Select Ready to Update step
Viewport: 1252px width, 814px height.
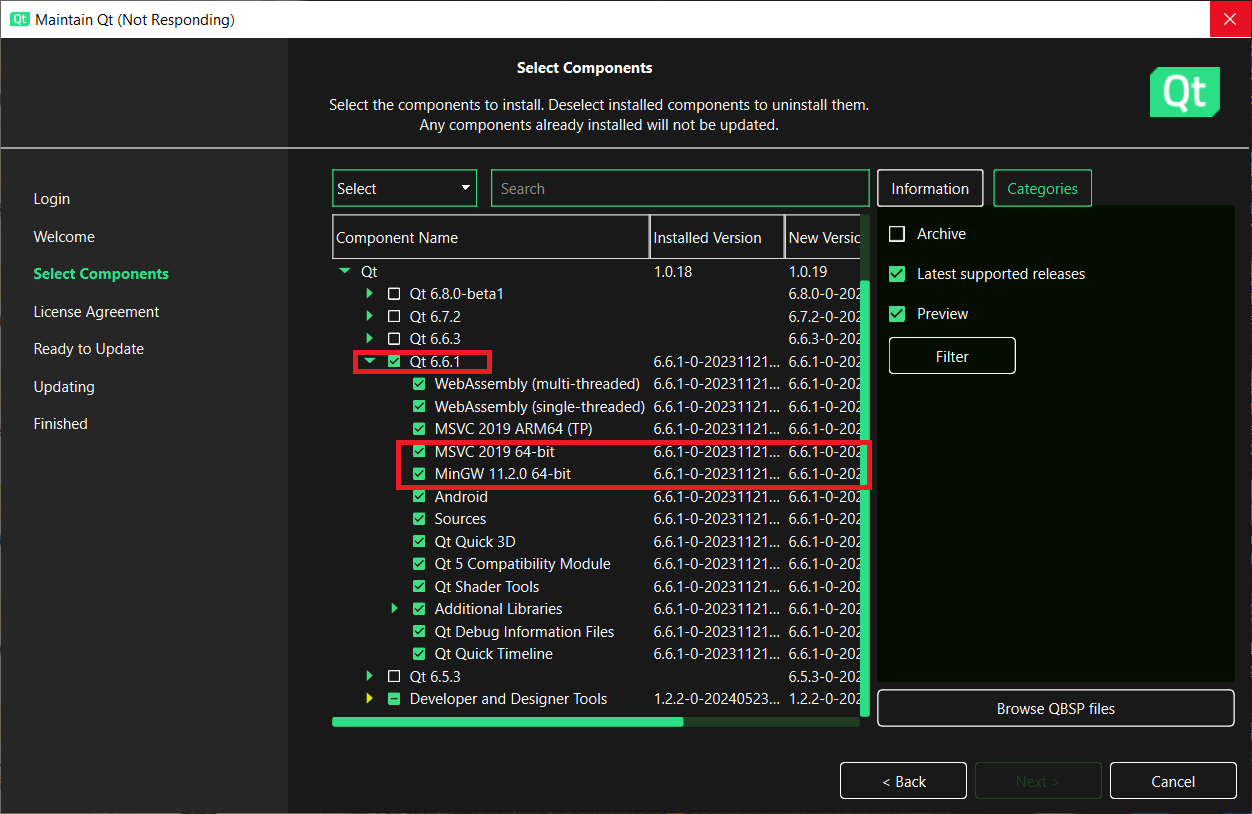pos(89,349)
